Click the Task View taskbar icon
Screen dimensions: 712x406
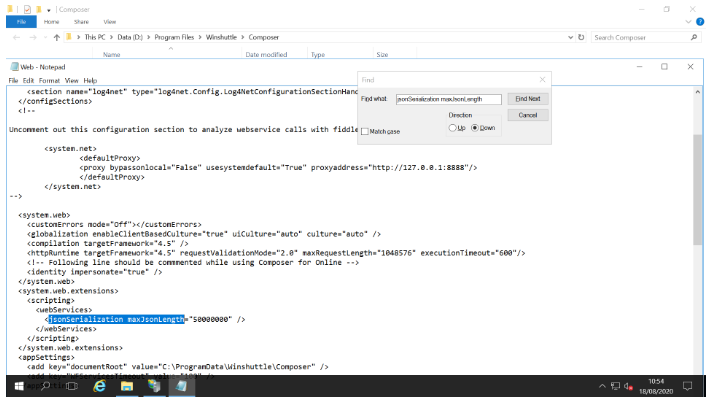[72, 385]
